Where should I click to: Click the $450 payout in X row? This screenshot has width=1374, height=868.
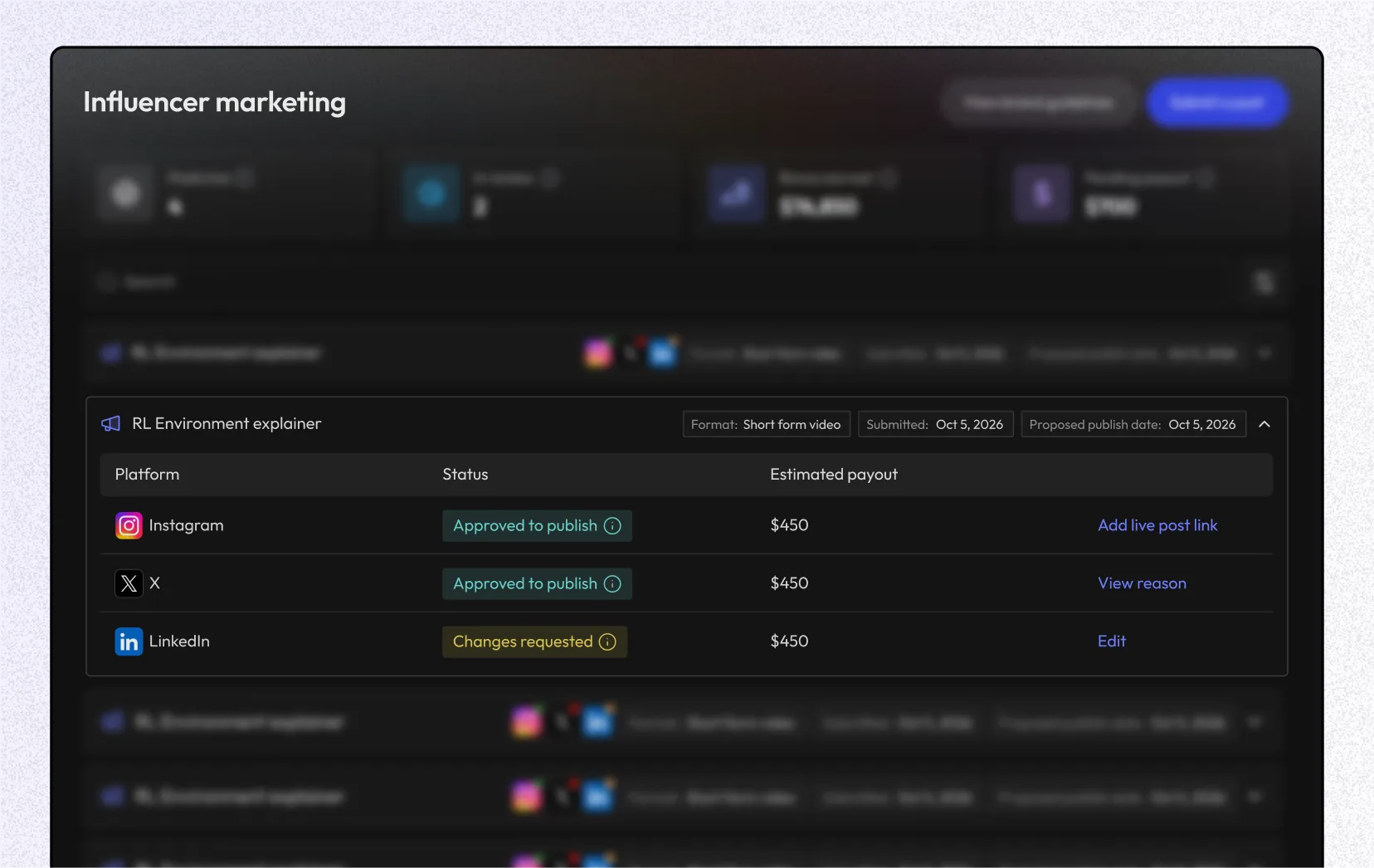789,583
